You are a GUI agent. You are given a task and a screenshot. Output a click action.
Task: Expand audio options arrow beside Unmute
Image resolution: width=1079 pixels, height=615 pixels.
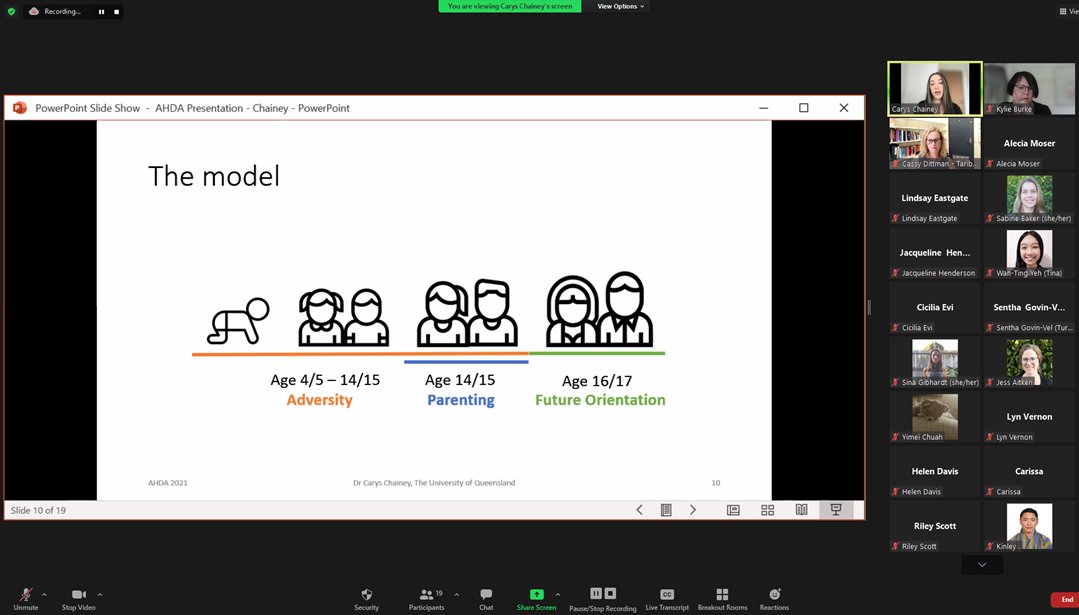44,594
